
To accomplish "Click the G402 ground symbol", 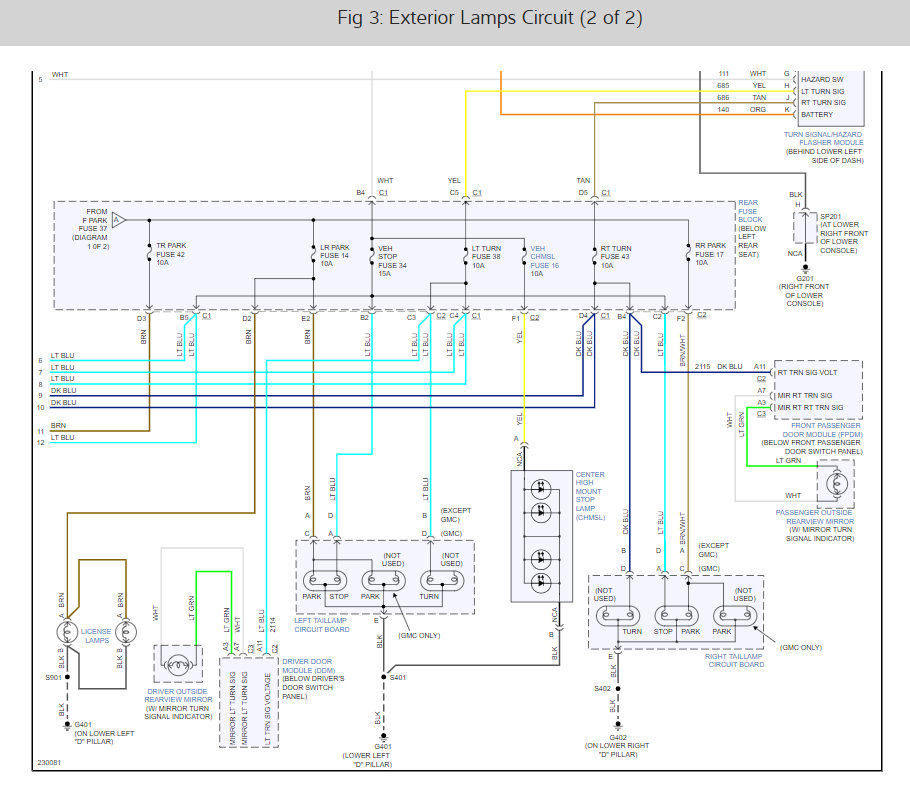I will 618,726.
